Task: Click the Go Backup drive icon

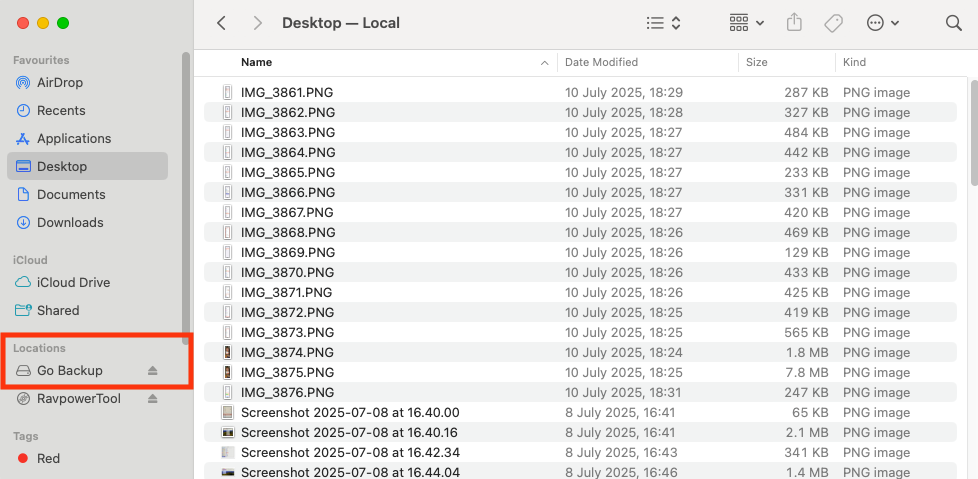Action: point(23,370)
